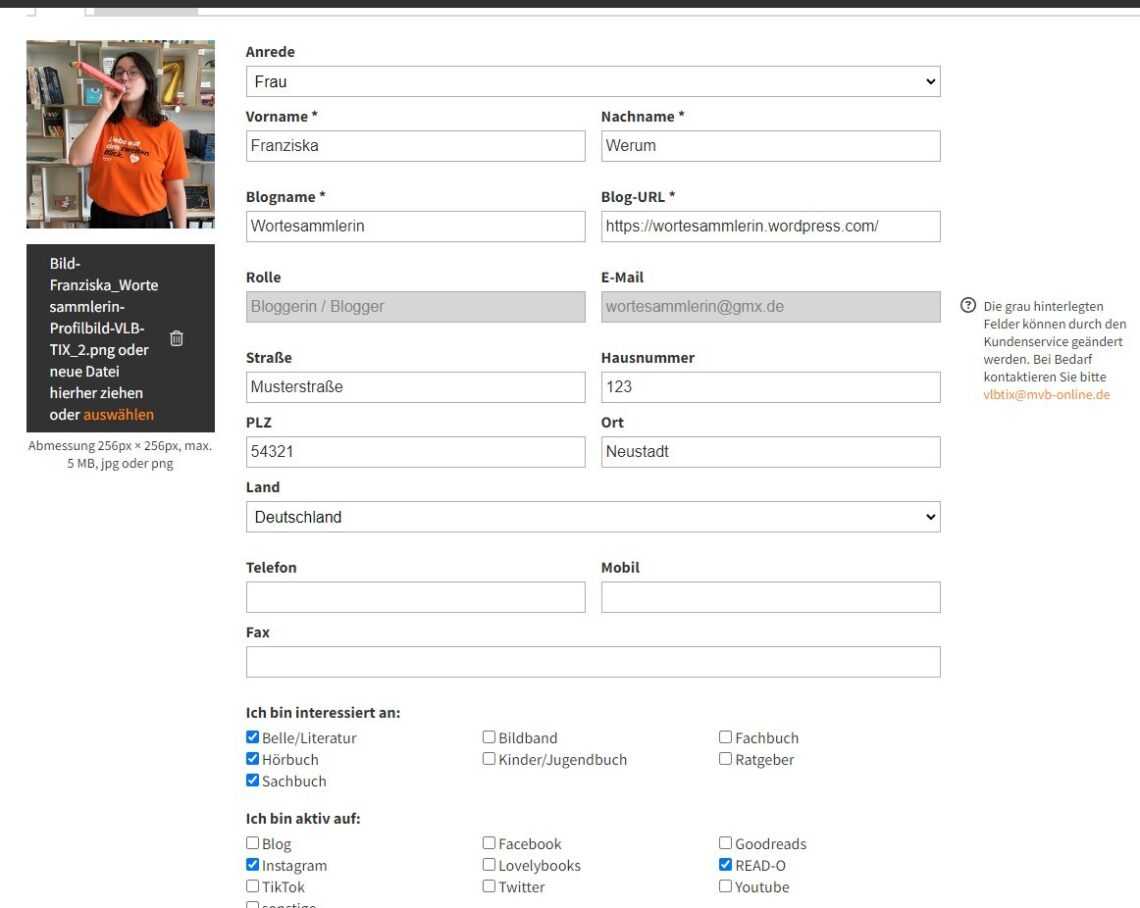Click the profile picture thumbnail
This screenshot has width=1140, height=908.
click(120, 134)
